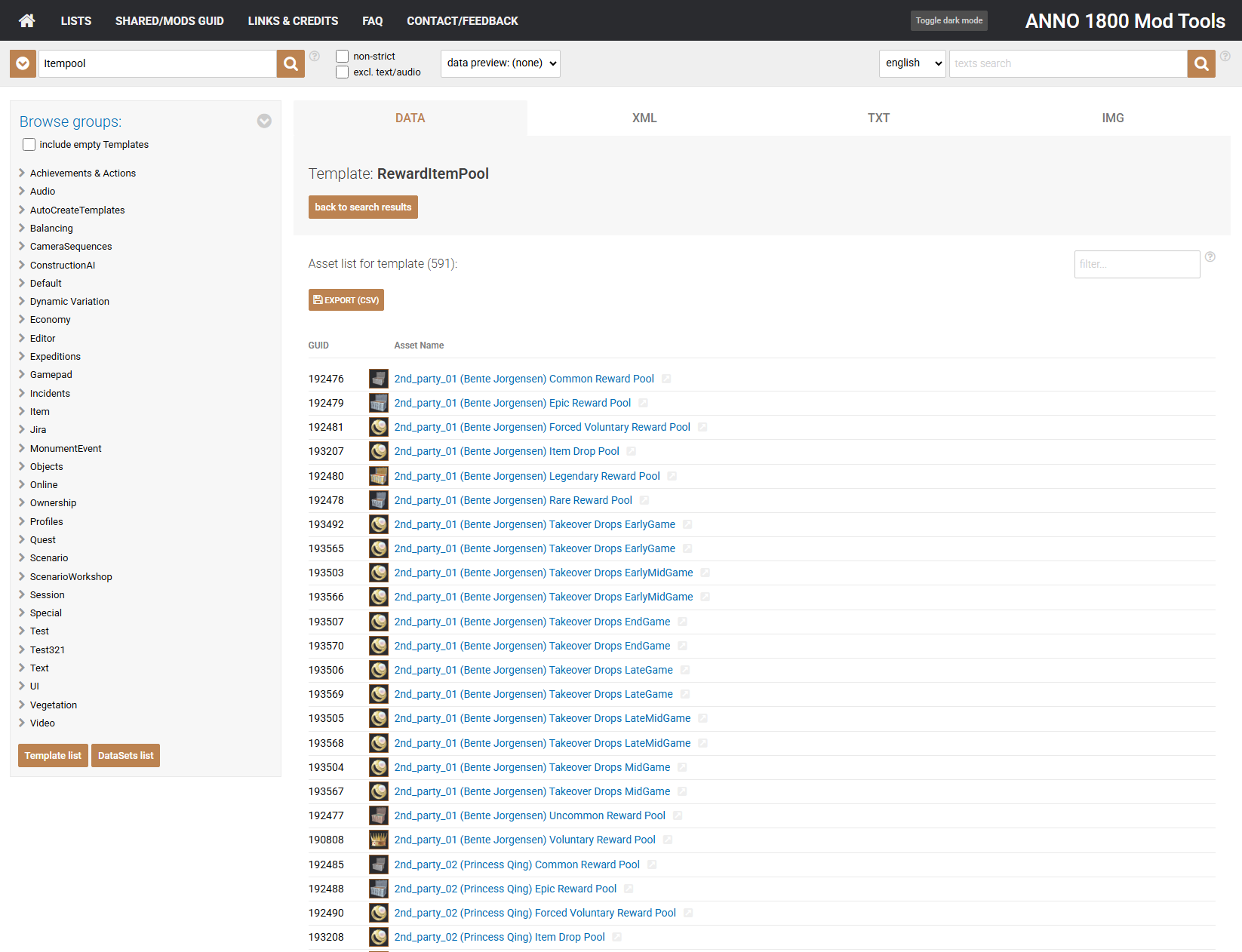This screenshot has height=952, width=1242.
Task: Click the asset list filter field
Action: coord(1136,265)
